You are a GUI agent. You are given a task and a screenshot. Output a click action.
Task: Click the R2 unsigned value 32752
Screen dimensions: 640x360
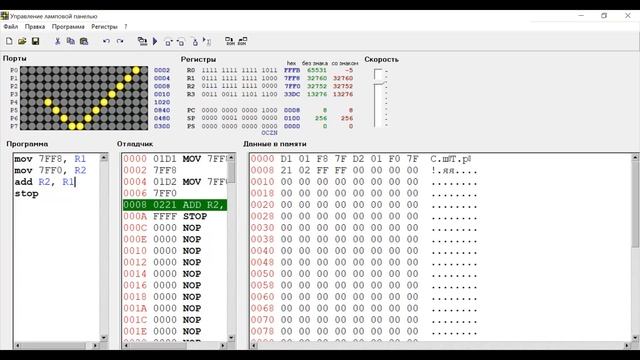click(317, 86)
